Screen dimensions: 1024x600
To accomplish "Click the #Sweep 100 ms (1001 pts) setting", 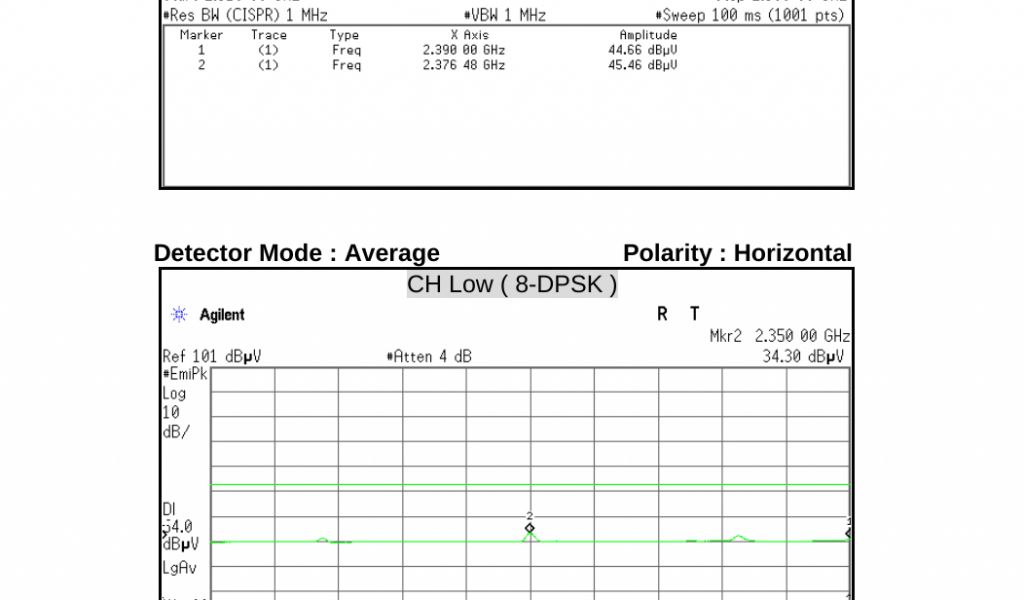I will click(750, 16).
